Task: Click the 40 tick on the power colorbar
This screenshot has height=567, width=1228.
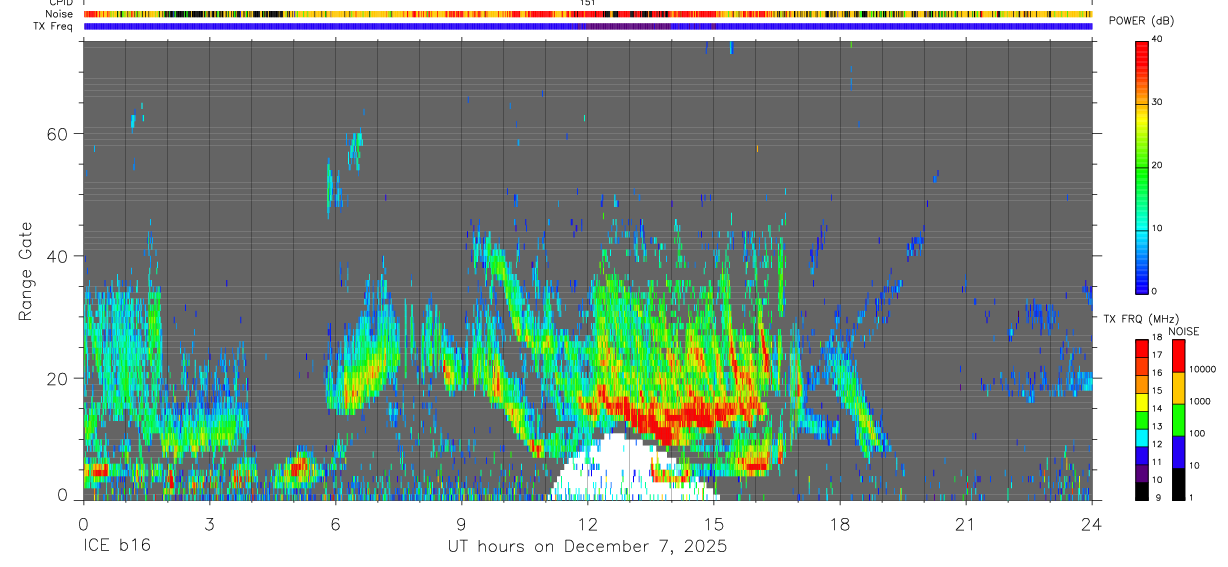Action: click(x=1156, y=39)
